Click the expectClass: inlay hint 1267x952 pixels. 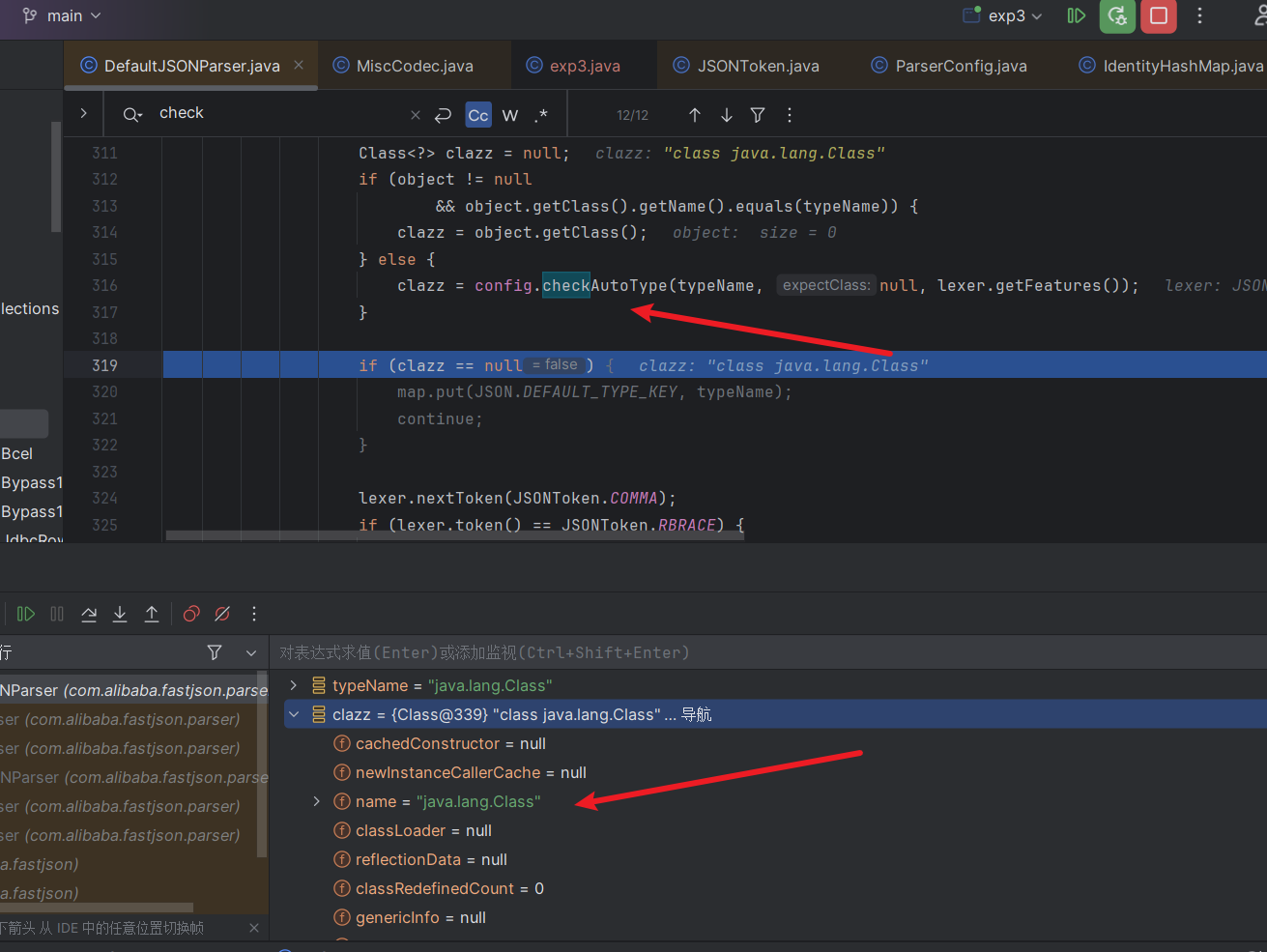[x=826, y=285]
